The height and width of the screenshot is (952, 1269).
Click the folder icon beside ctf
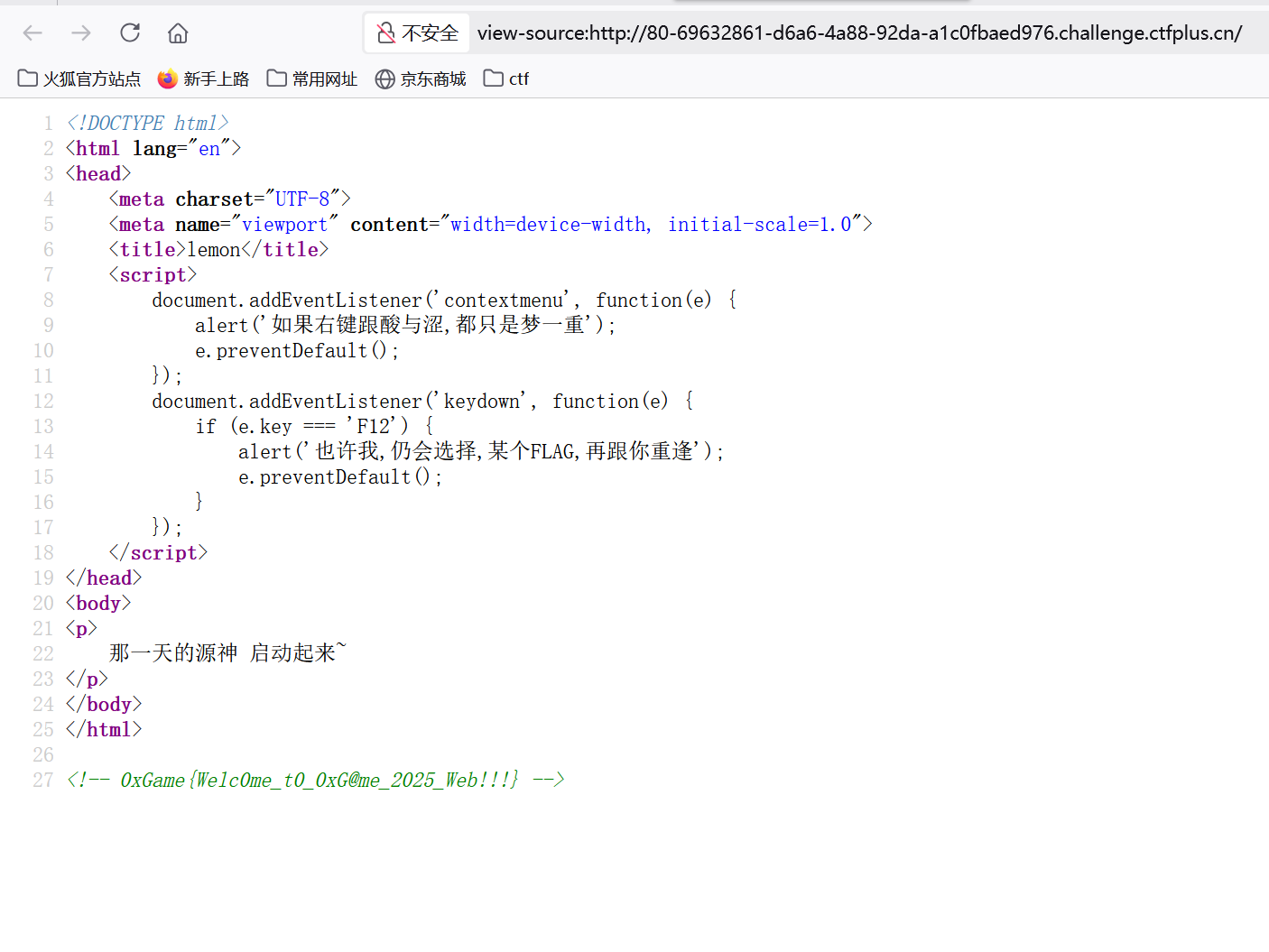pos(493,79)
